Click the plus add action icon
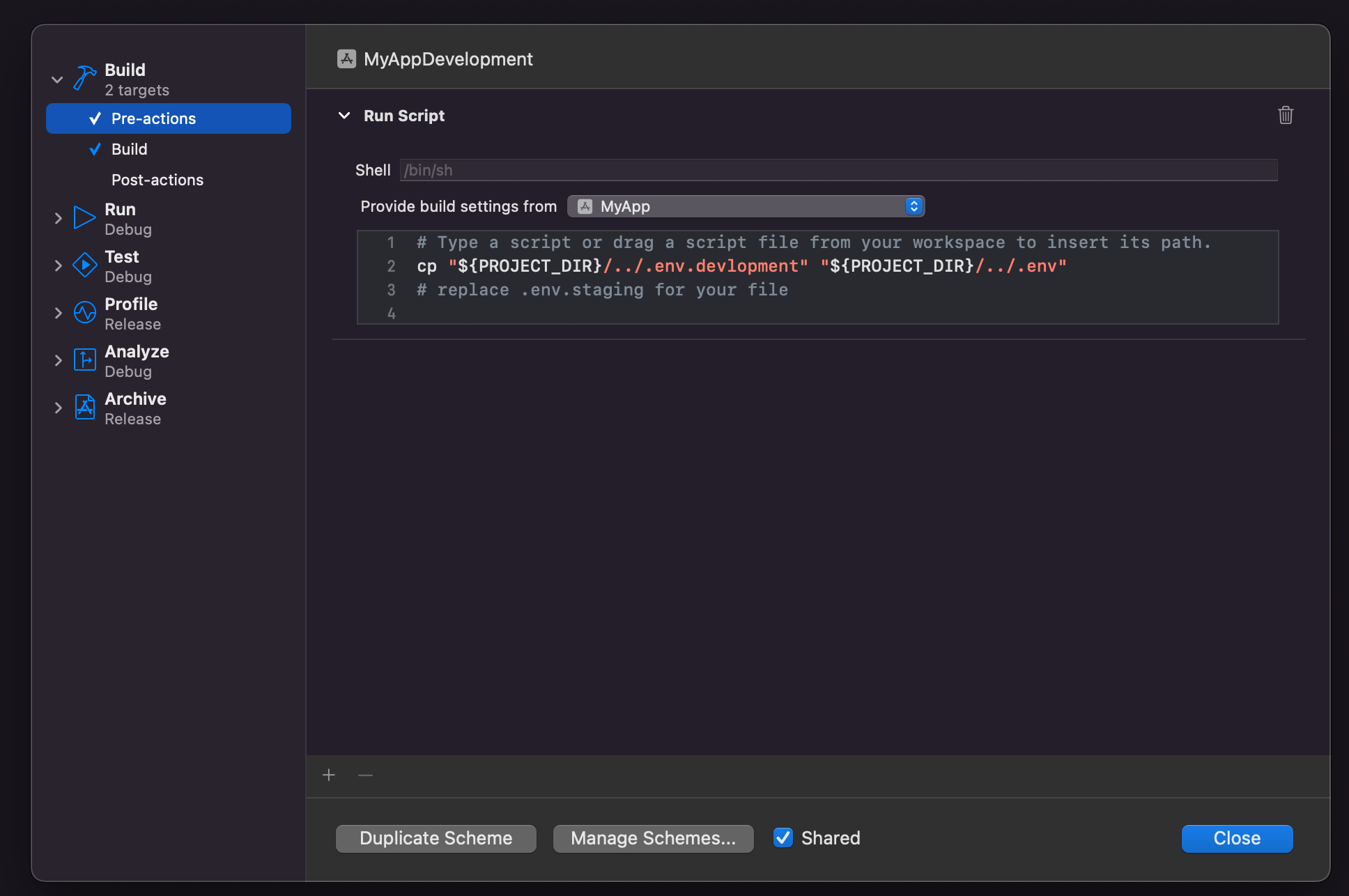This screenshot has height=896, width=1349. point(329,775)
